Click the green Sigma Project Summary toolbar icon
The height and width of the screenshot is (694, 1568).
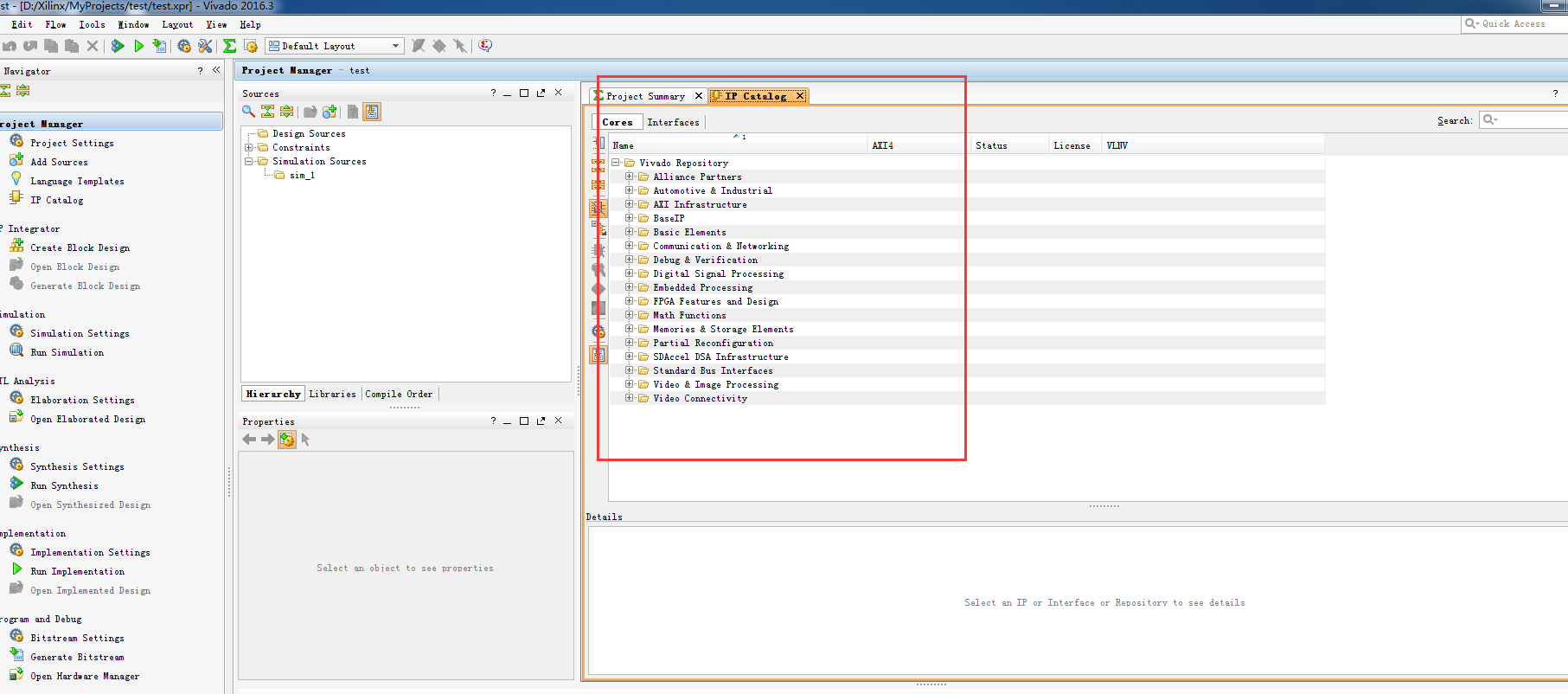point(229,46)
